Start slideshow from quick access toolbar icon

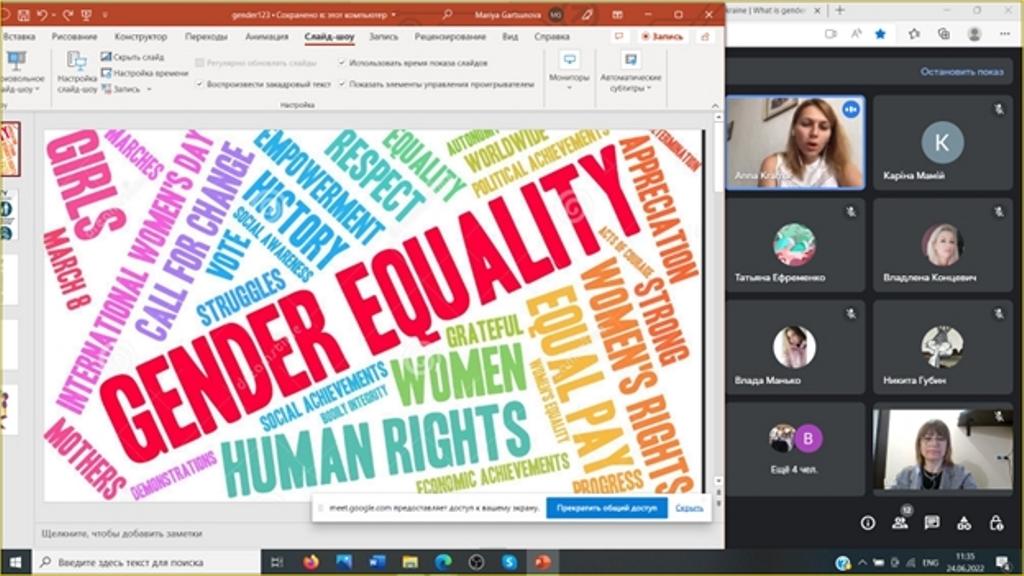pos(86,14)
